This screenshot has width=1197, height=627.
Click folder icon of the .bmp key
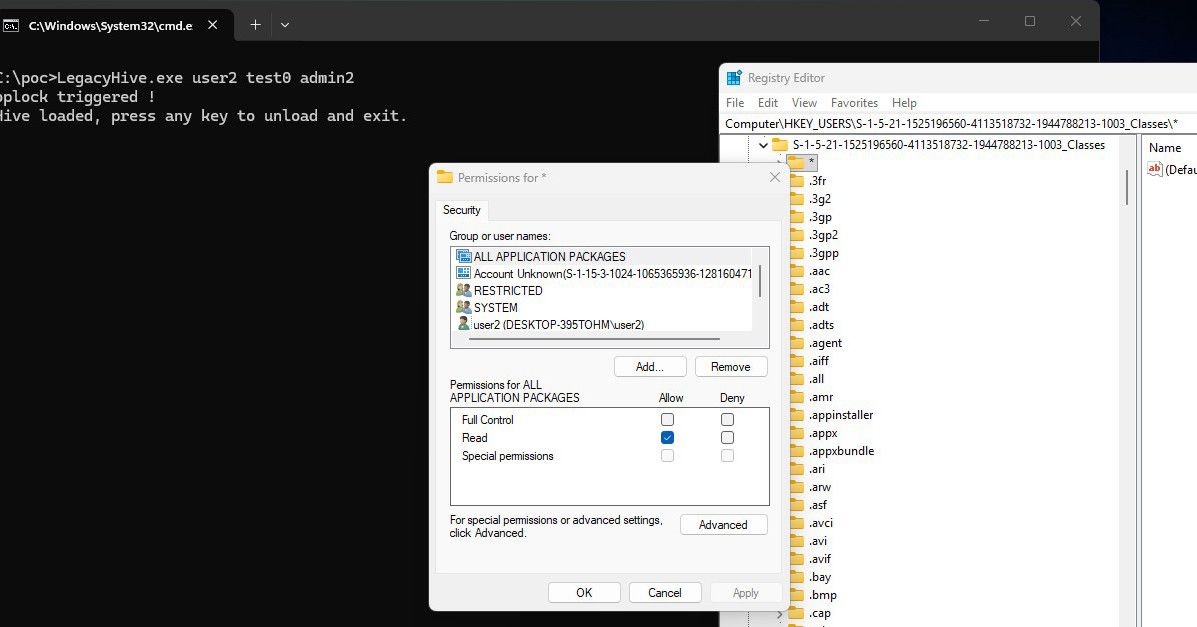[x=797, y=595]
